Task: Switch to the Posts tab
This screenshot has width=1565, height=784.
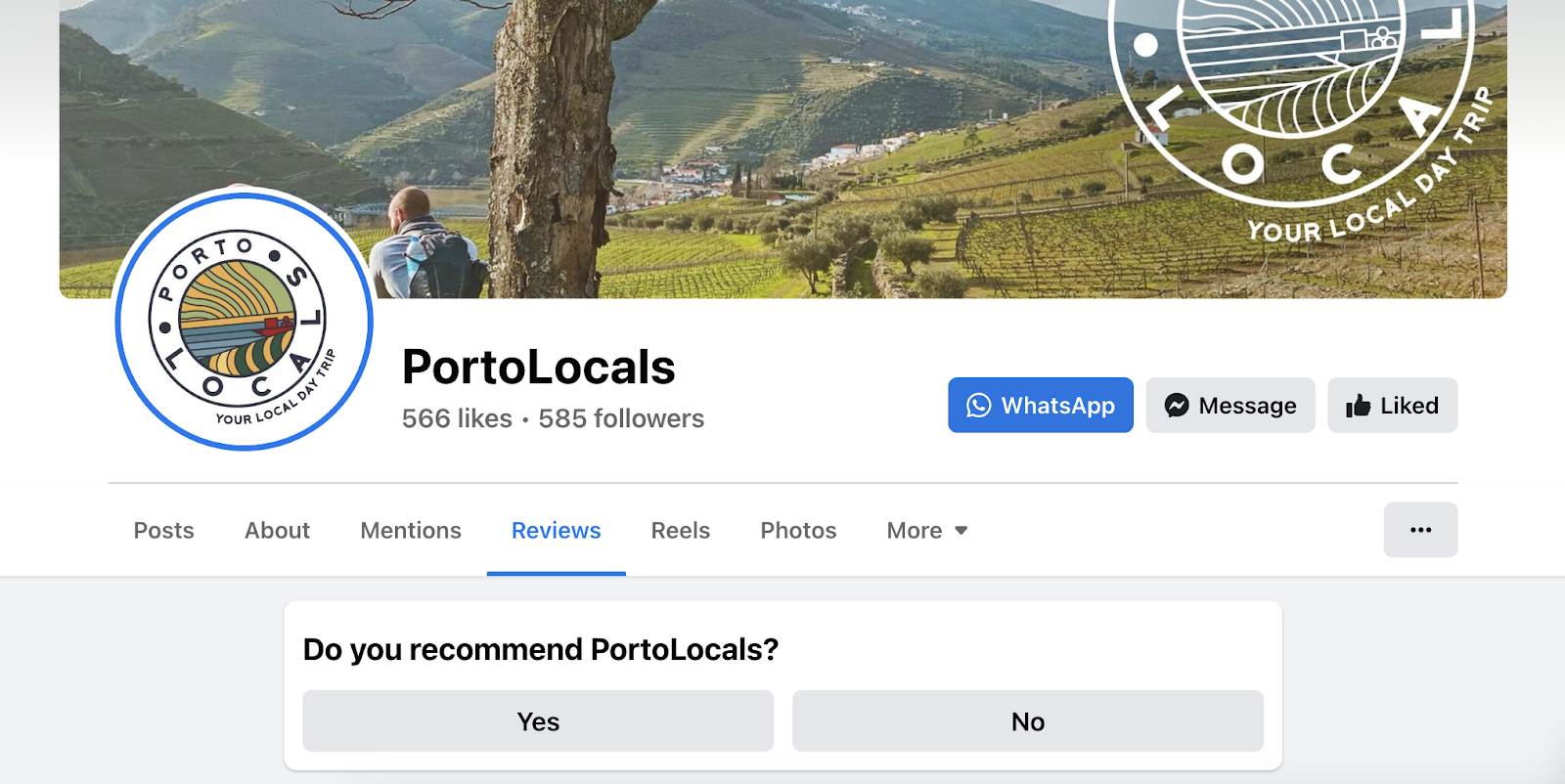Action: [x=163, y=531]
